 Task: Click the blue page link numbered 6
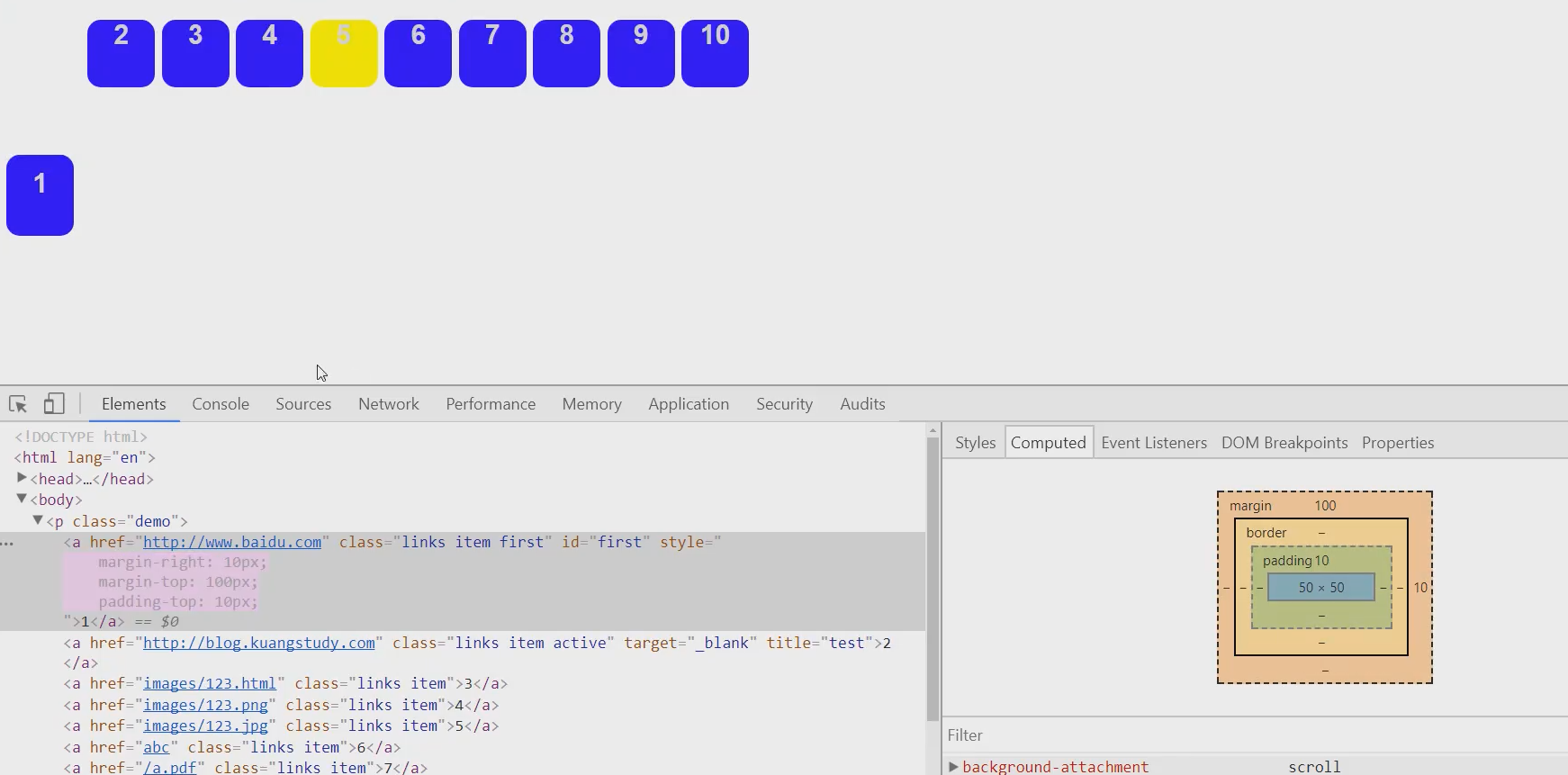[x=419, y=53]
